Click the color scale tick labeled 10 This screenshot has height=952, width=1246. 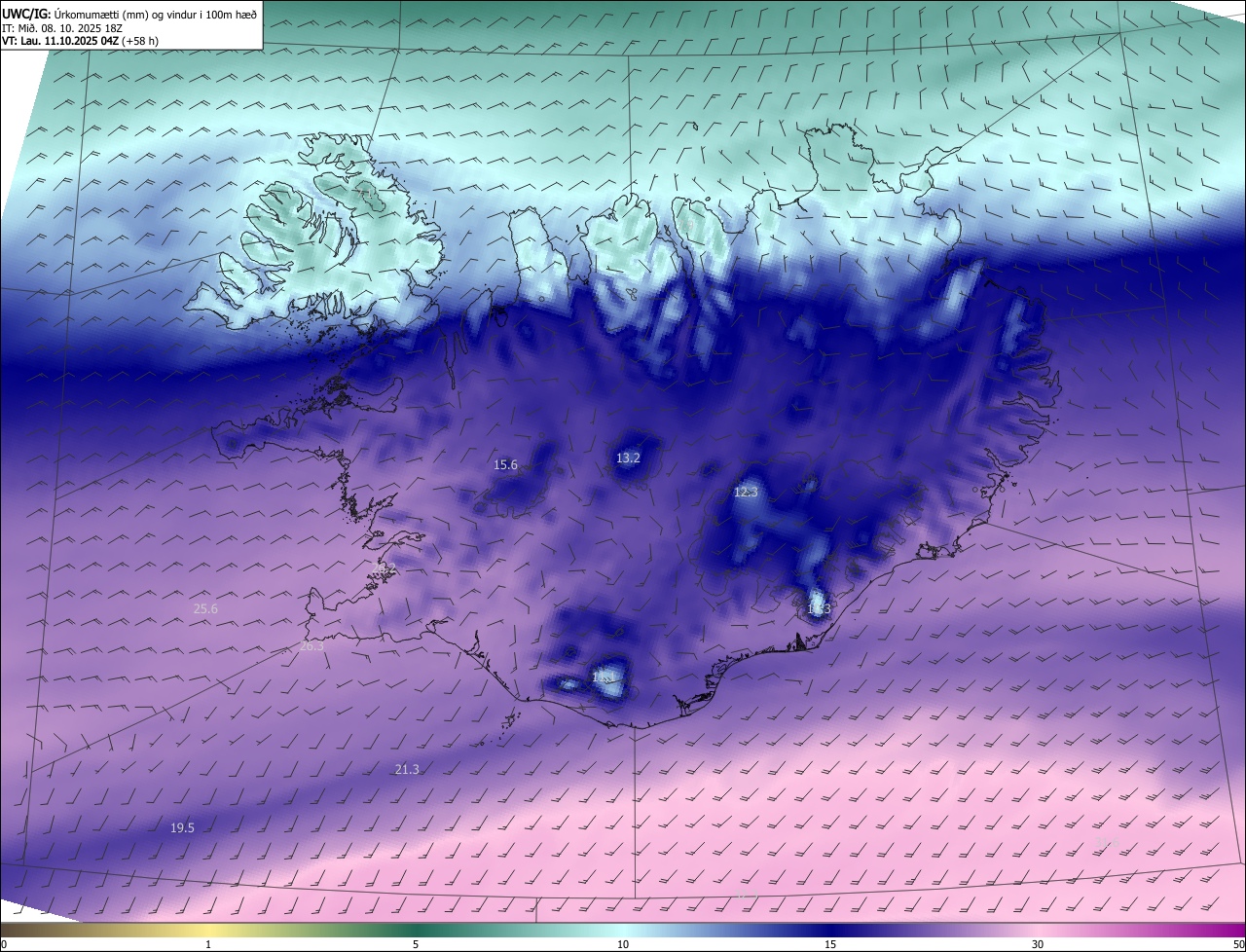point(623,945)
